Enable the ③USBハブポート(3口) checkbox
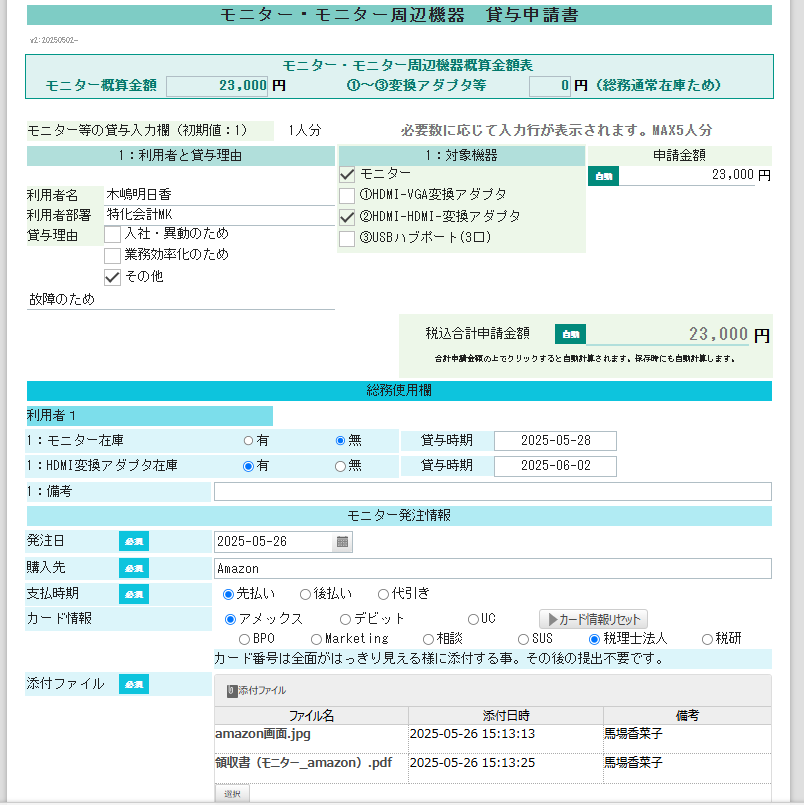This screenshot has height=805, width=804. (x=348, y=238)
